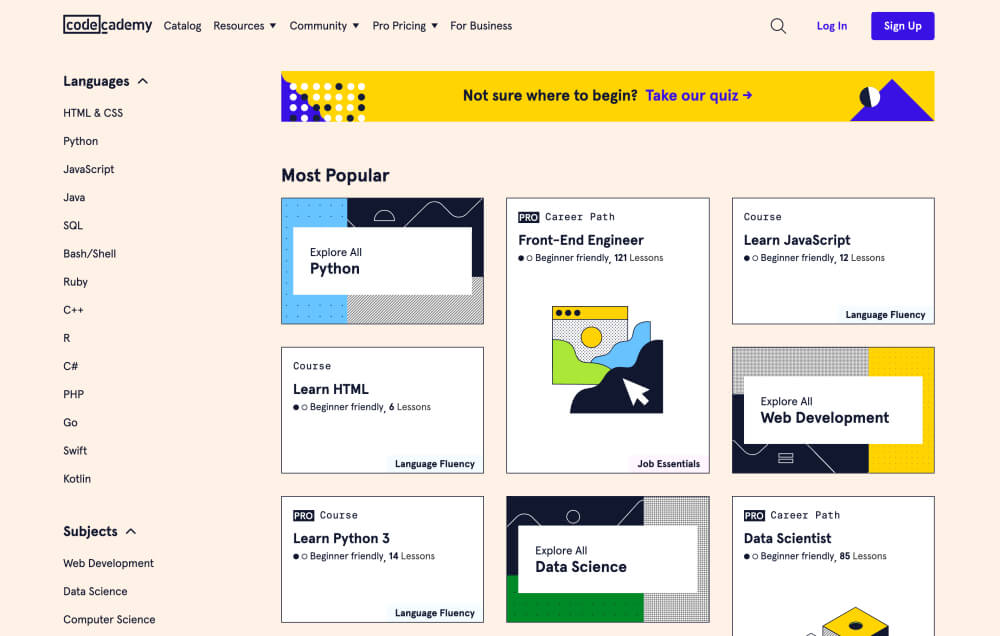
Task: Select Swift in the Languages list
Action: [x=75, y=450]
